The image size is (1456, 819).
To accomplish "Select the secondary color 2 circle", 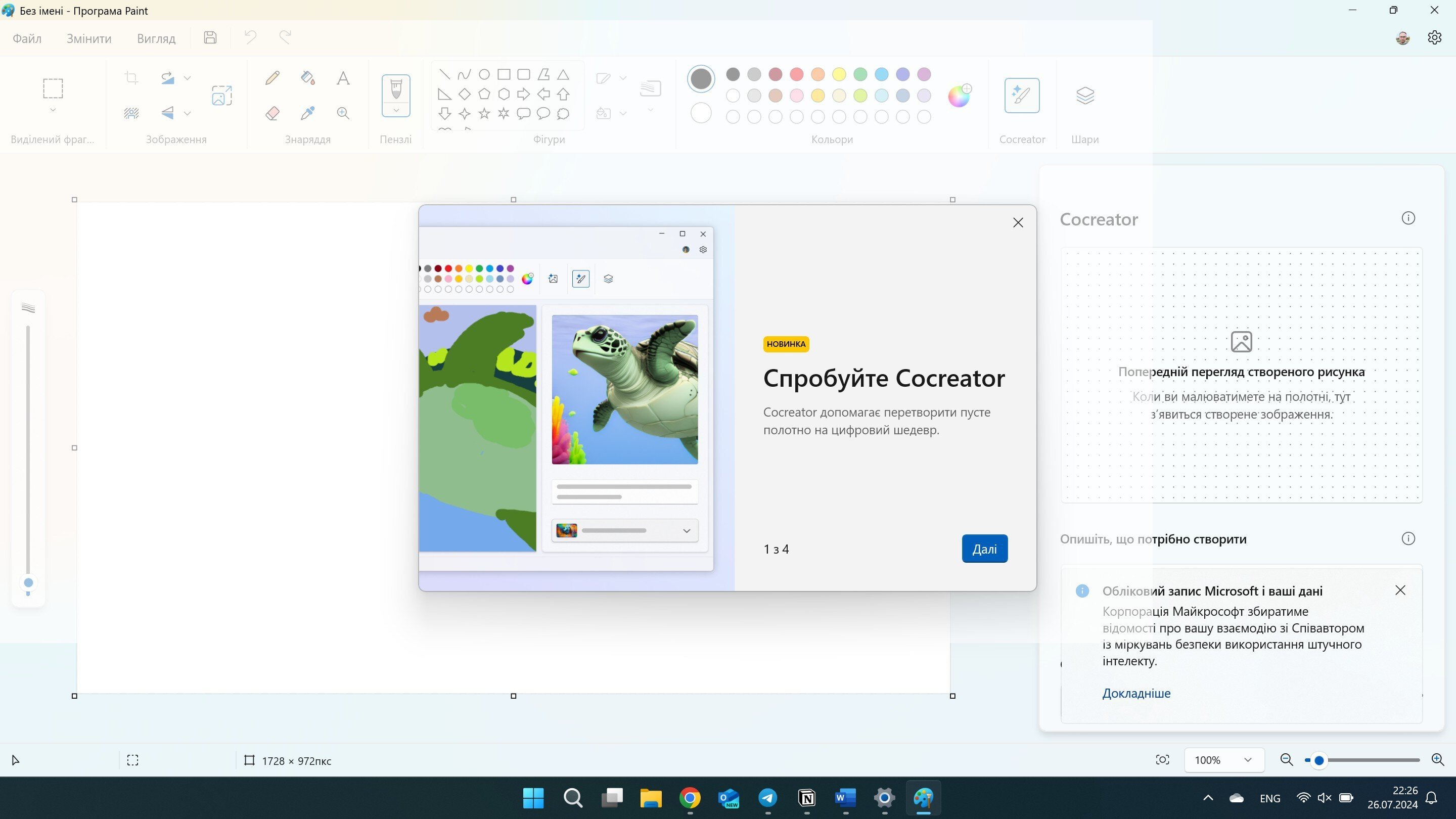I will pos(701,113).
